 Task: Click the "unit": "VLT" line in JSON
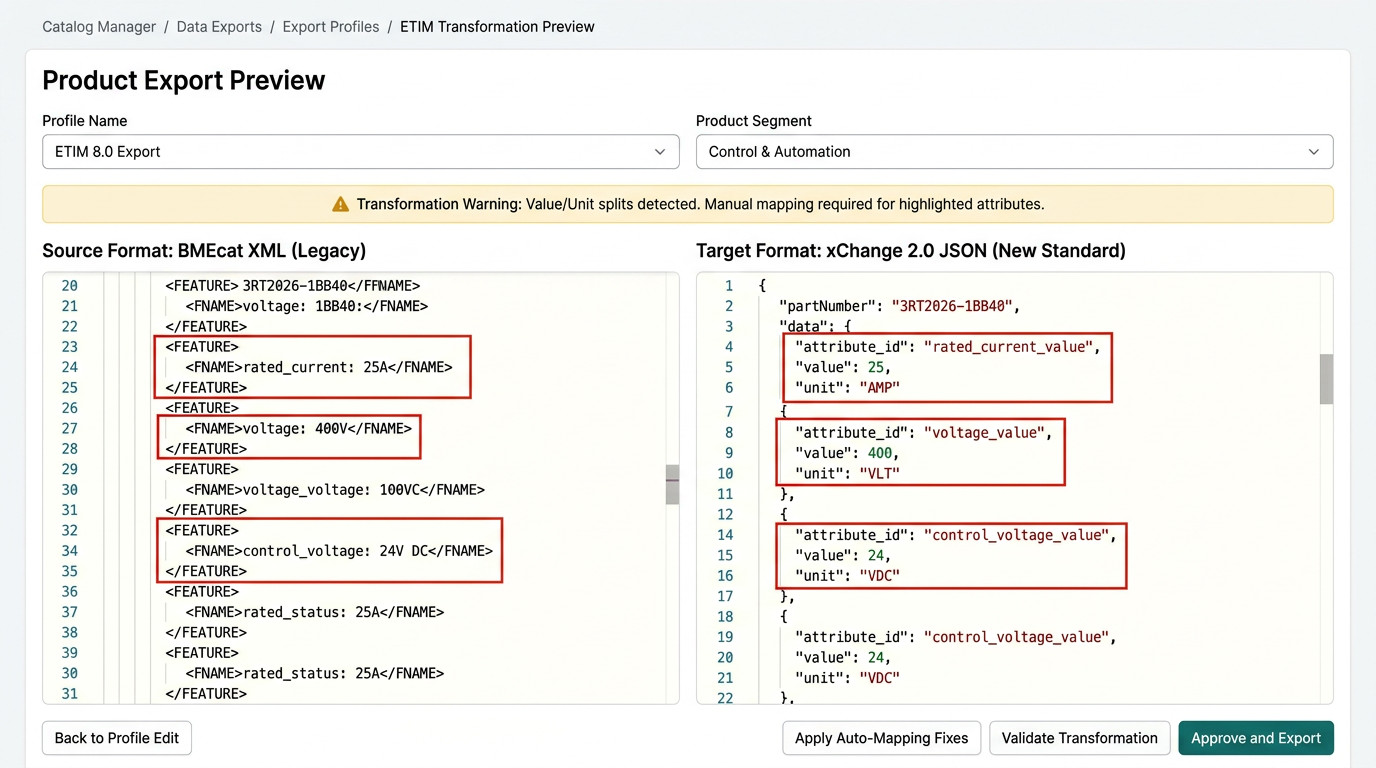point(847,473)
